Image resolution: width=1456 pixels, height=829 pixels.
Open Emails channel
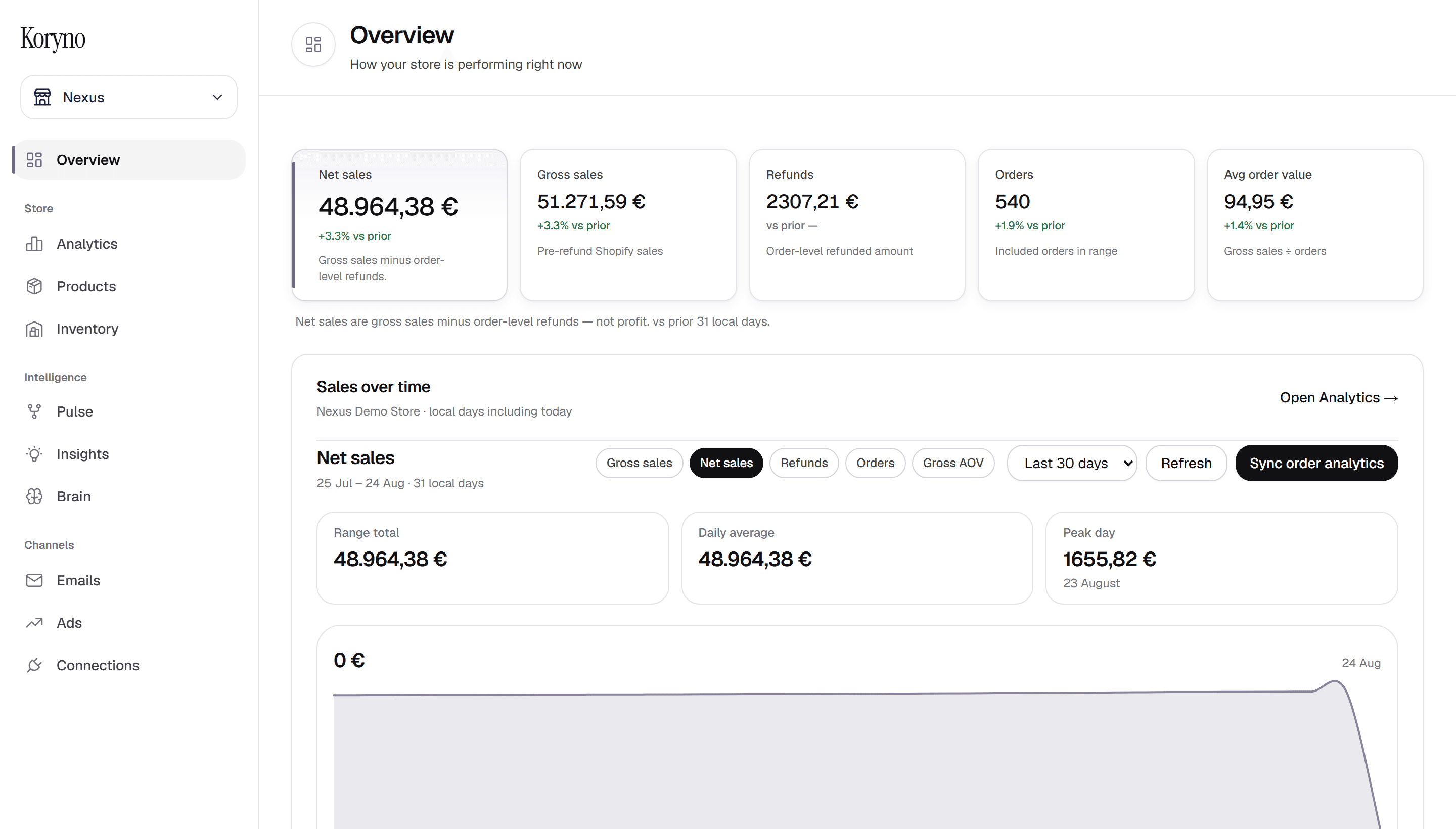click(x=78, y=580)
